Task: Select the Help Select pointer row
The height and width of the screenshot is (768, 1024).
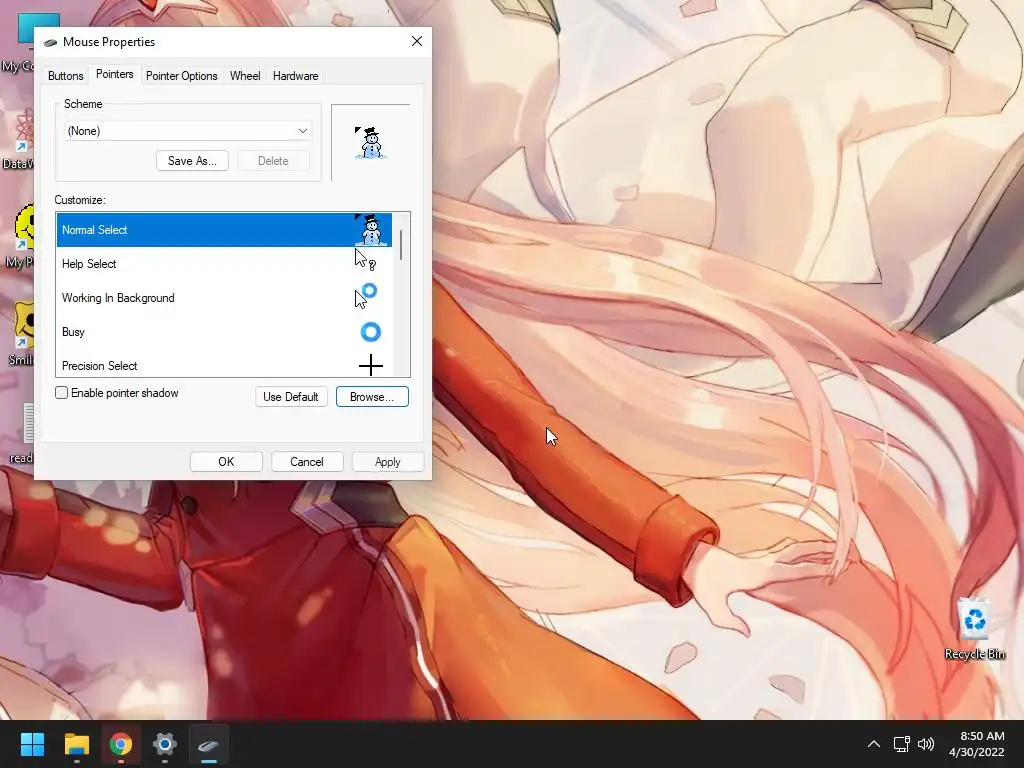Action: 224,264
